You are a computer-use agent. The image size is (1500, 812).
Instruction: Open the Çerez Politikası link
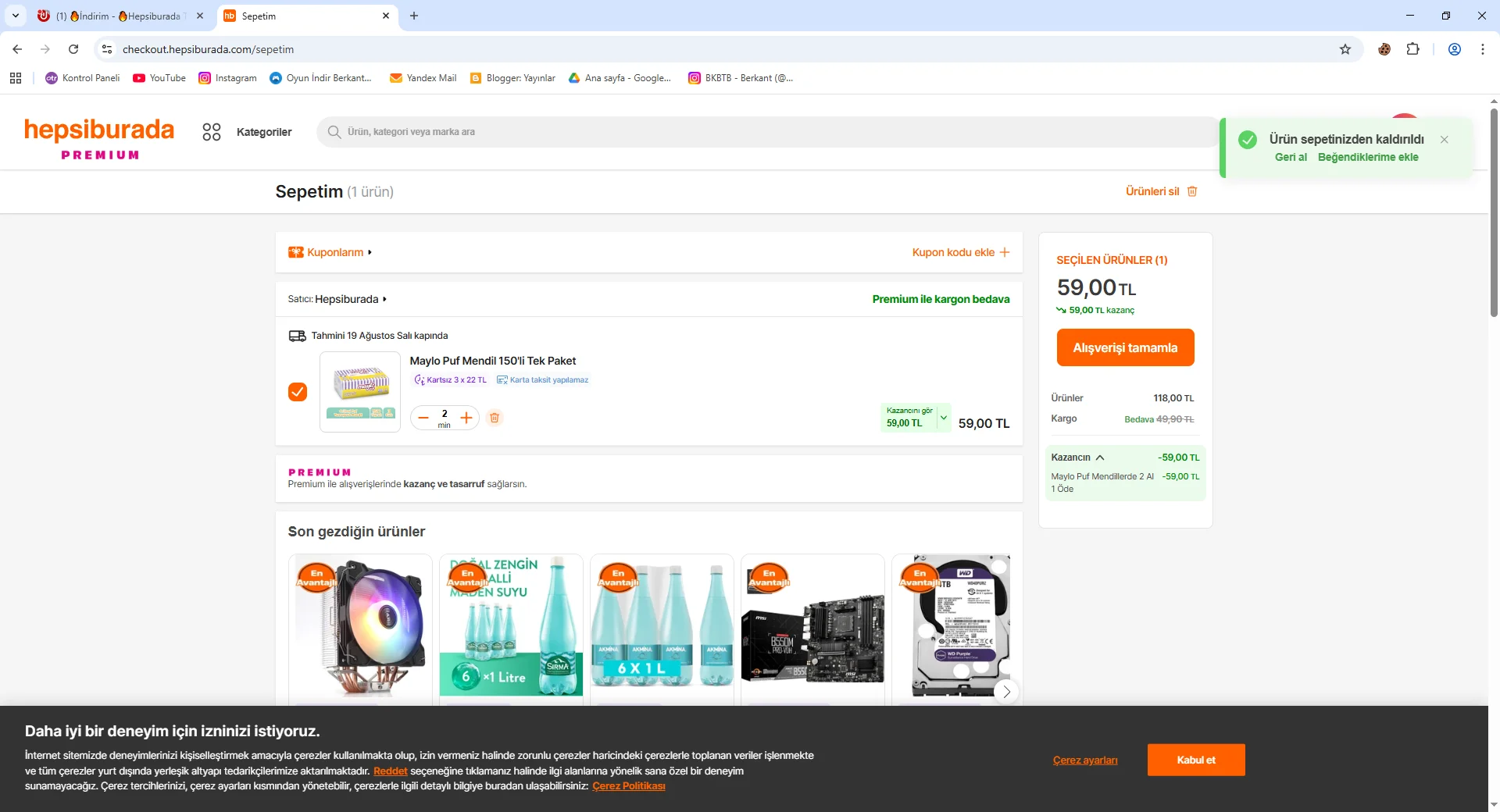click(629, 786)
